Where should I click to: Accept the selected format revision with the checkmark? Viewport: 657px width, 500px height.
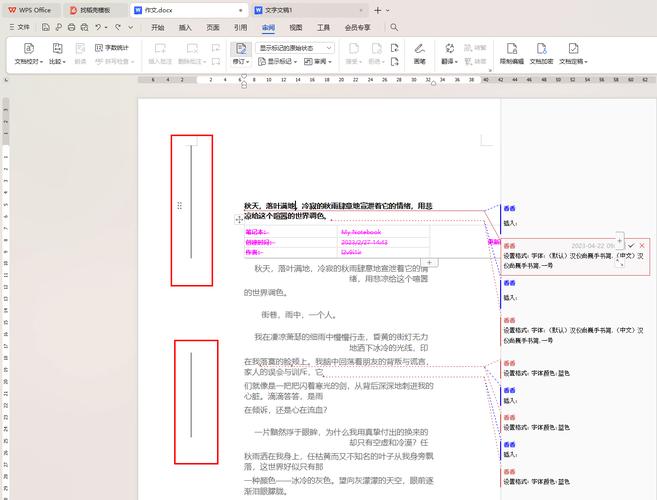click(631, 246)
